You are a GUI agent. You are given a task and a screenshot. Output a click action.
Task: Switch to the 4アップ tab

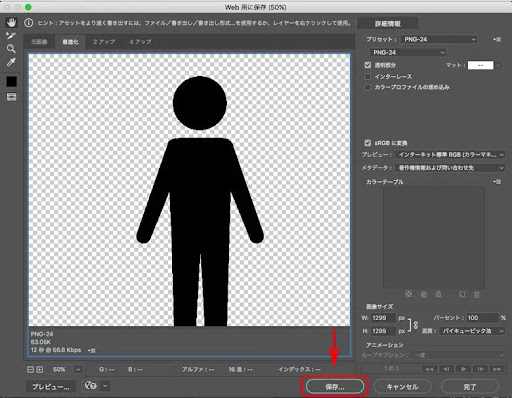pyautogui.click(x=140, y=42)
